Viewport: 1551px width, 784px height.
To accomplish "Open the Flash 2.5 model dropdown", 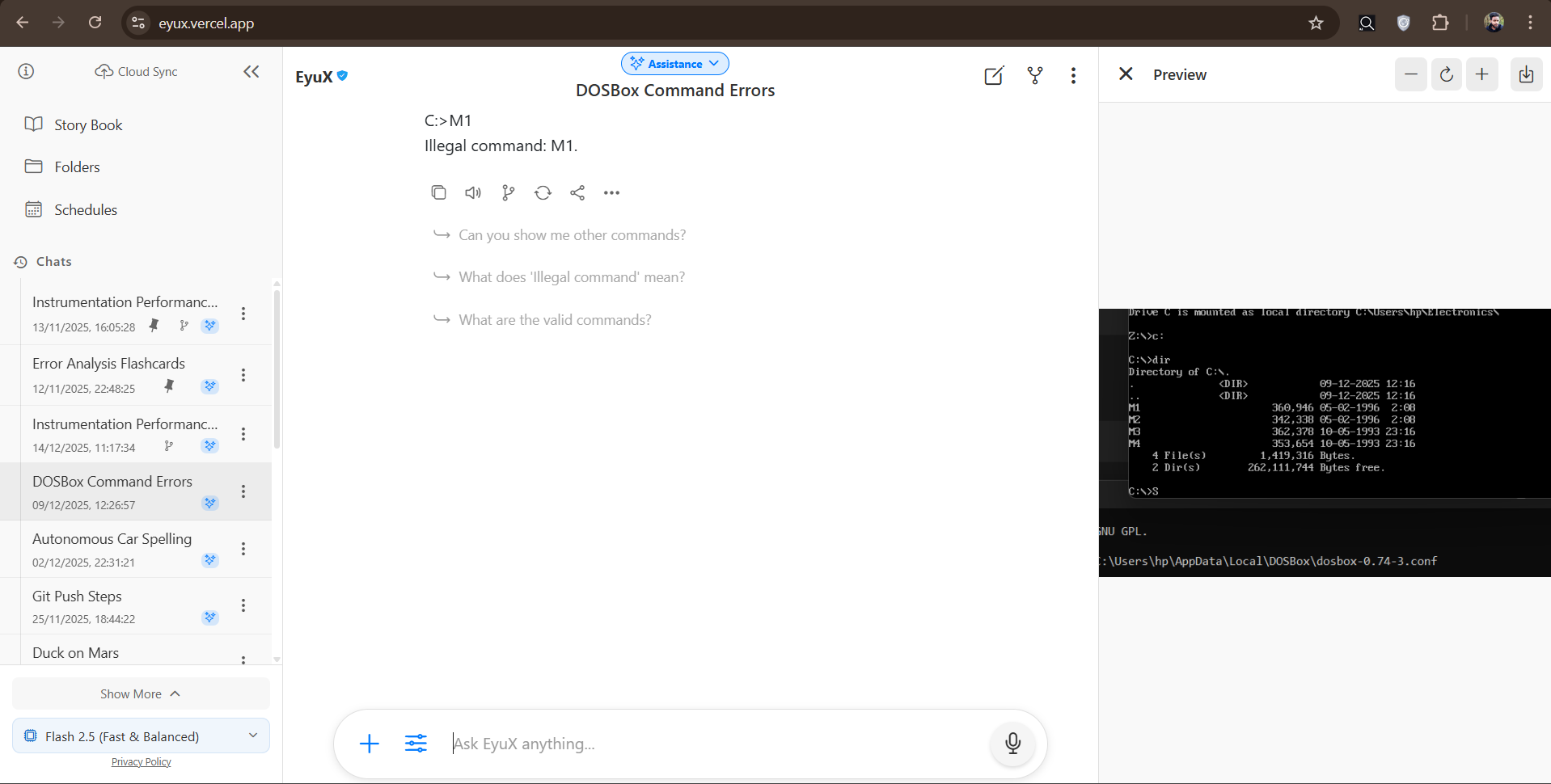I will 141,736.
